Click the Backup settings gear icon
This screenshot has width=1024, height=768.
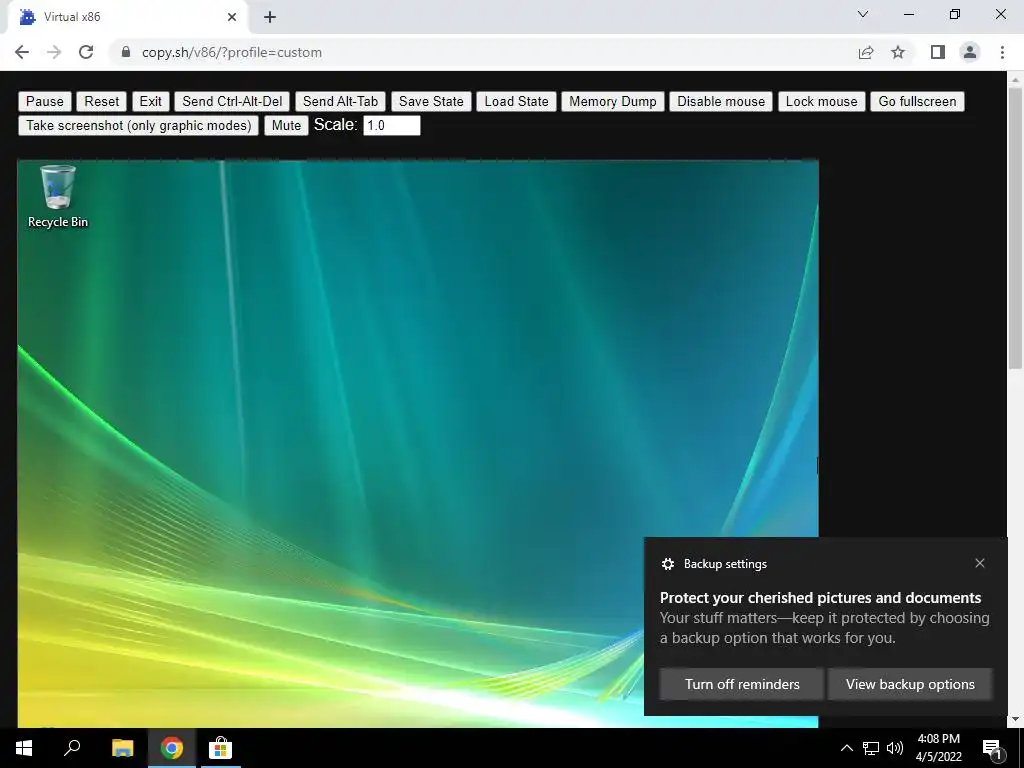pyautogui.click(x=667, y=564)
